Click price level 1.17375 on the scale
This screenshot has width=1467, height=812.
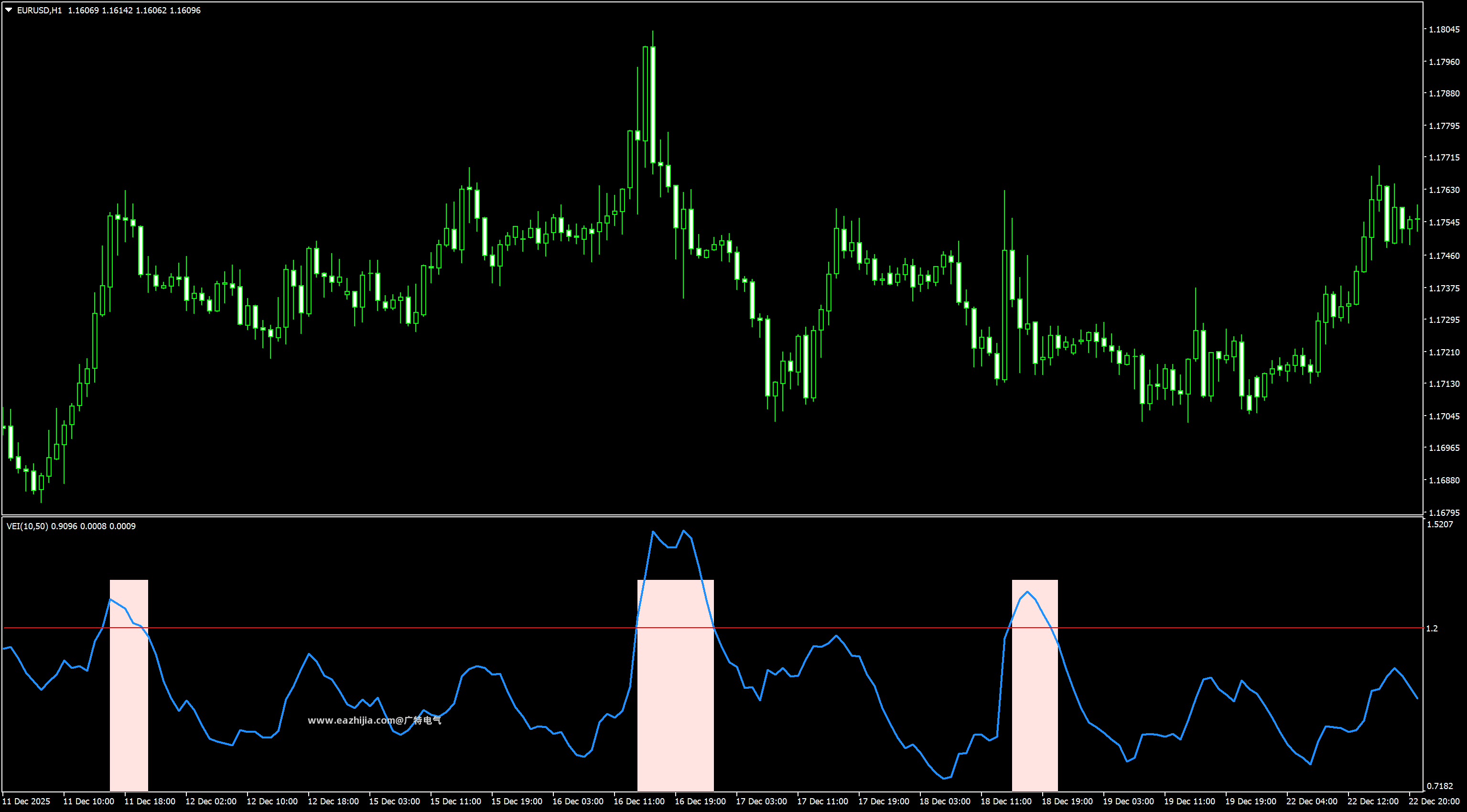1444,288
